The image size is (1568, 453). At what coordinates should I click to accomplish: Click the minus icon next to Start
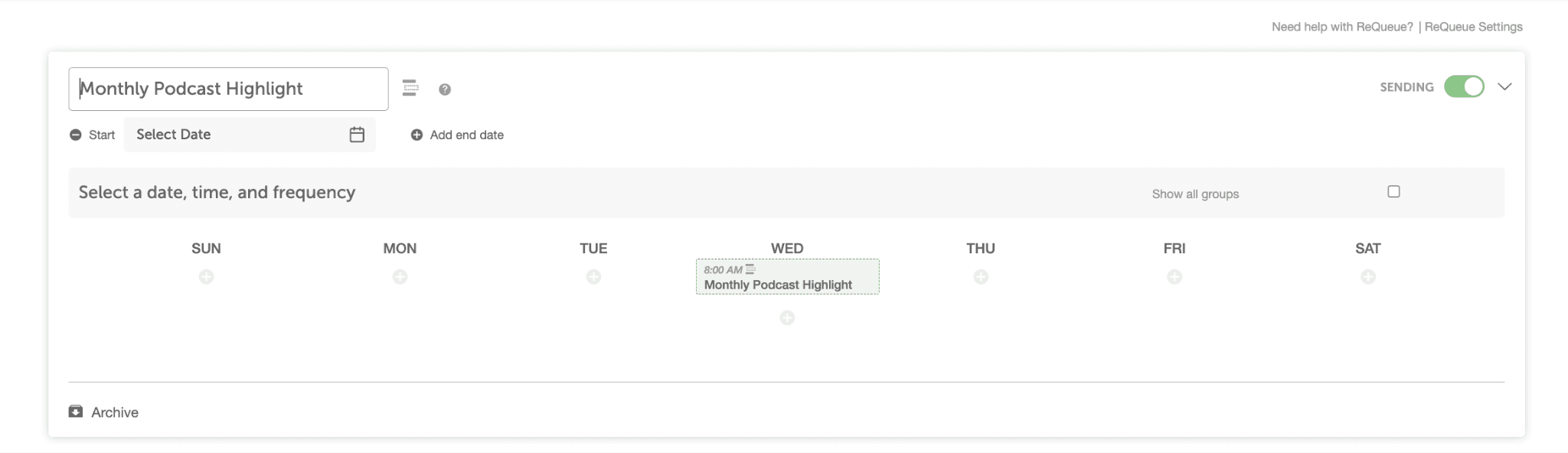coord(75,135)
